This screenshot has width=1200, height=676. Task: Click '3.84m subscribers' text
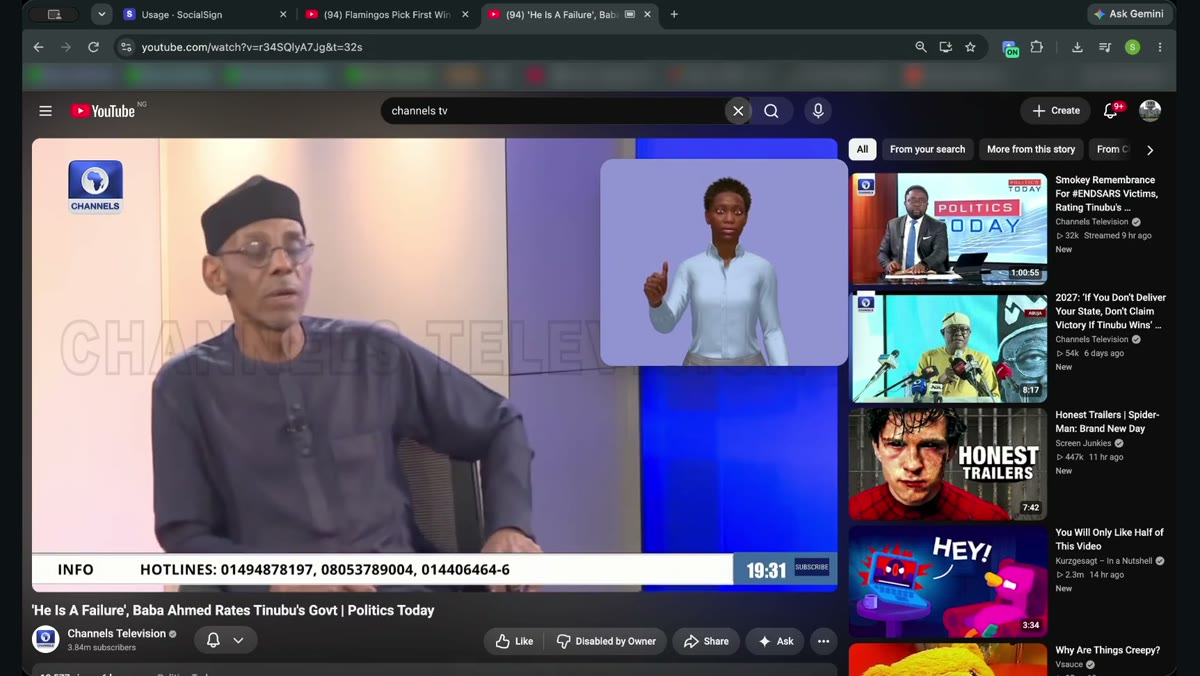point(101,648)
